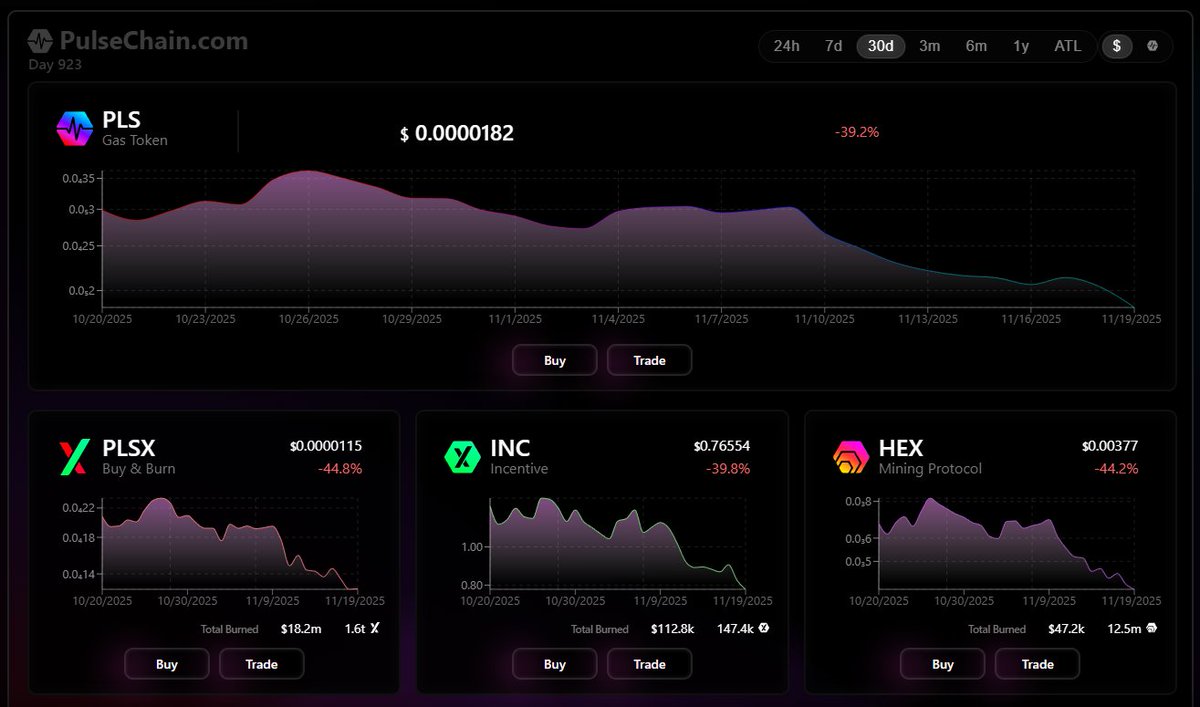Image resolution: width=1200 pixels, height=707 pixels.
Task: Click the PLSX burned amount 1.6t
Action: 355,629
